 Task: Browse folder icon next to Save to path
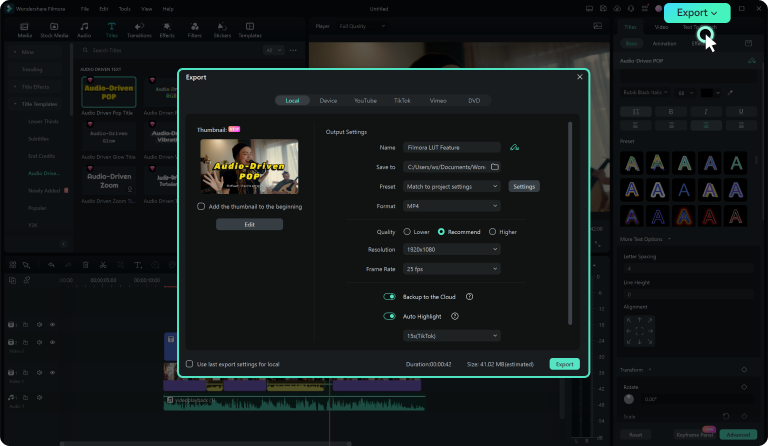point(495,166)
